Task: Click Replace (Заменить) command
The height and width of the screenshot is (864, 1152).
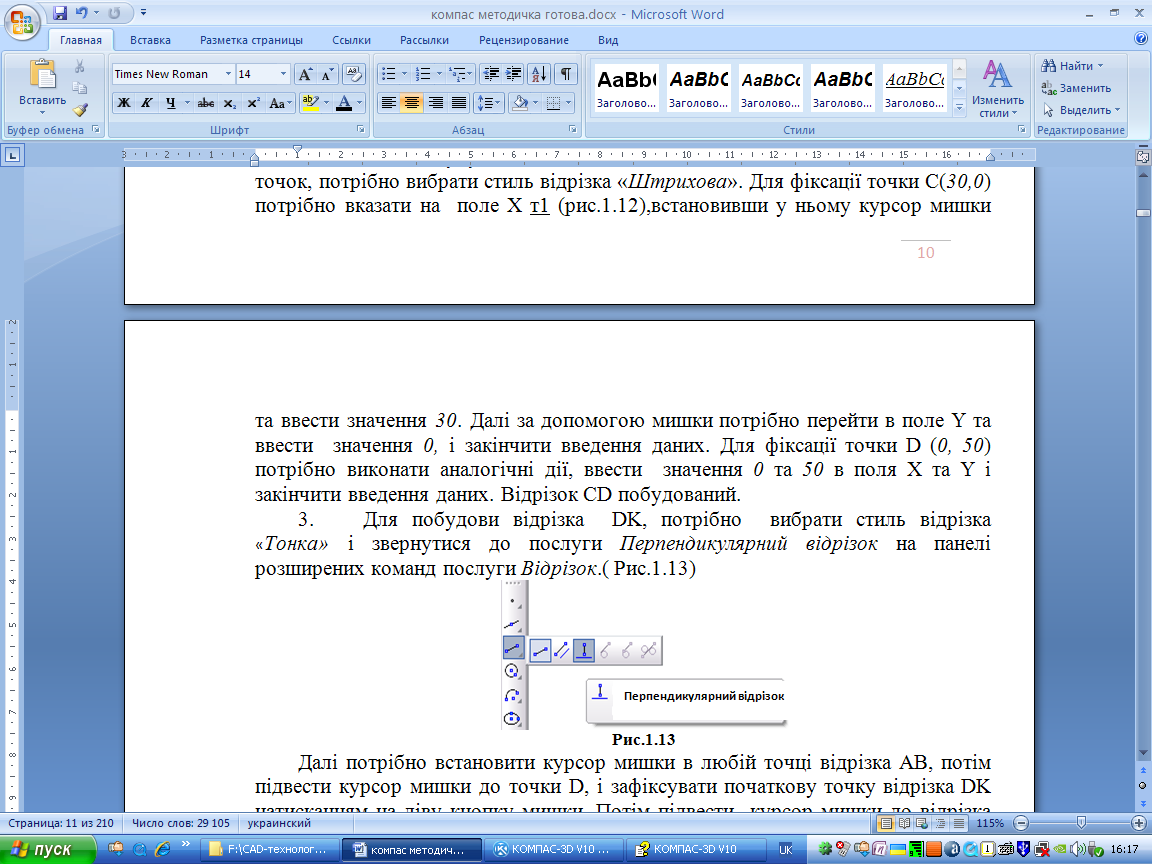Action: [1076, 88]
